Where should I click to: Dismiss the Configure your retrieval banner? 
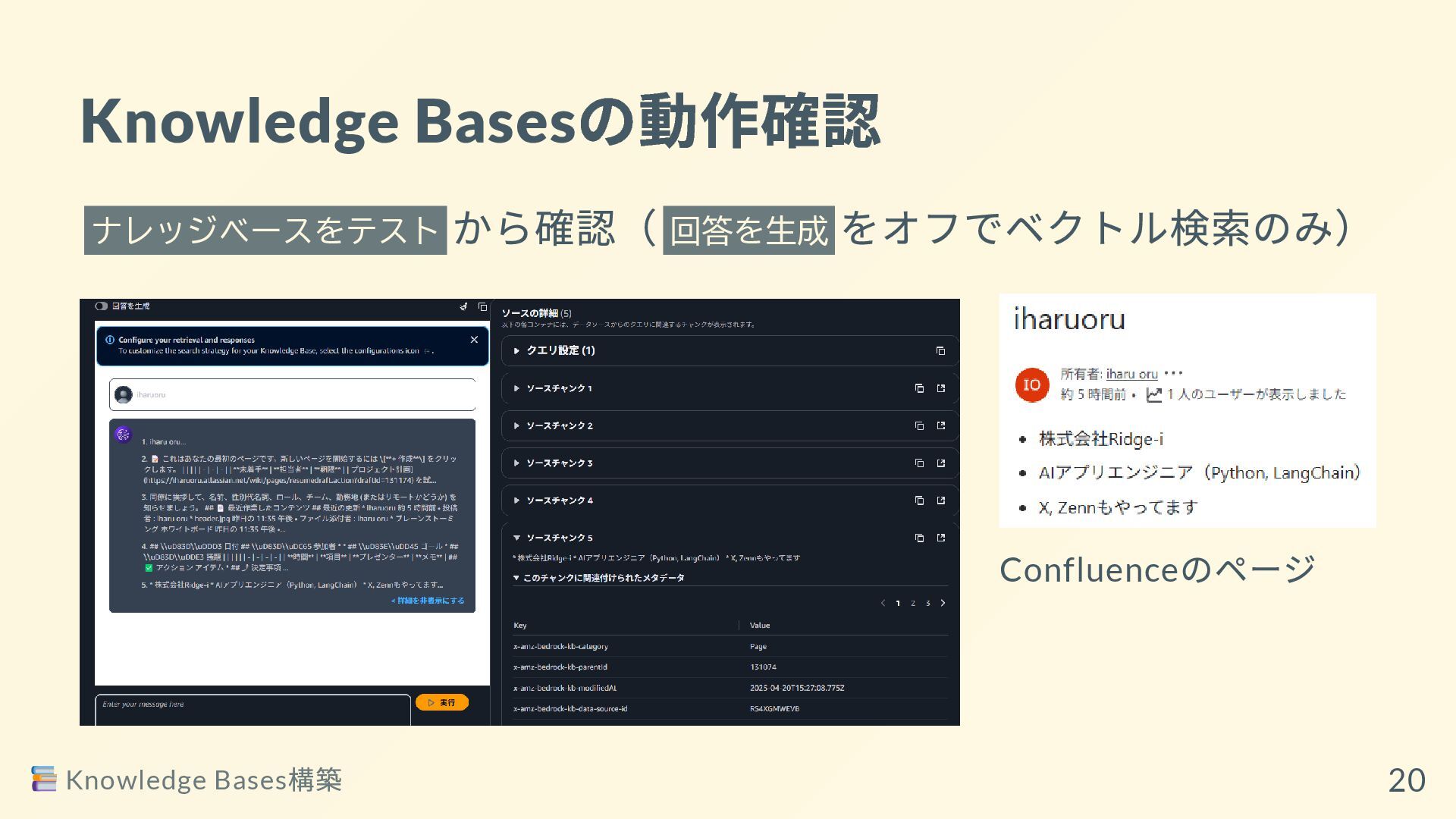pyautogui.click(x=474, y=340)
